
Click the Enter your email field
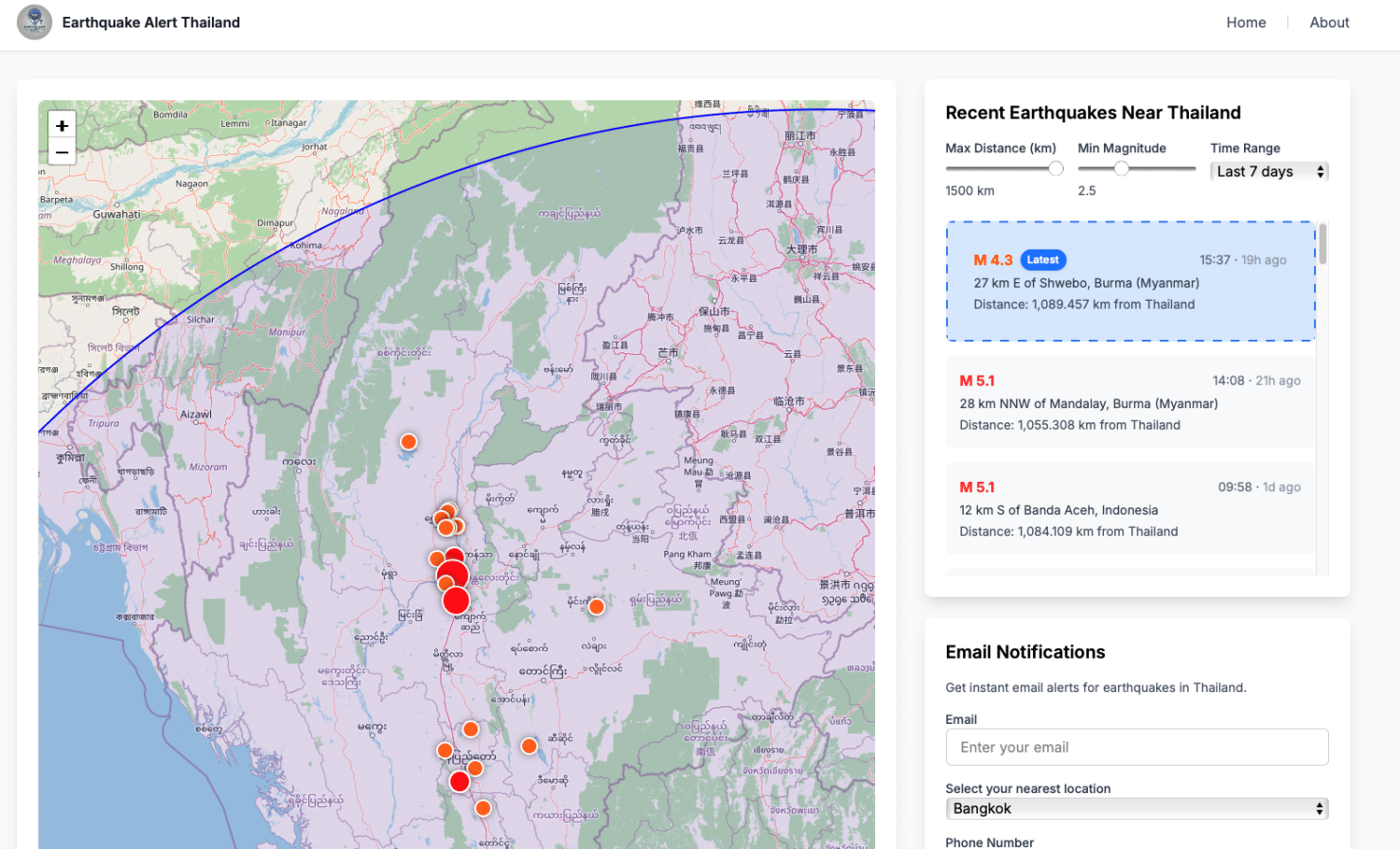tap(1136, 747)
